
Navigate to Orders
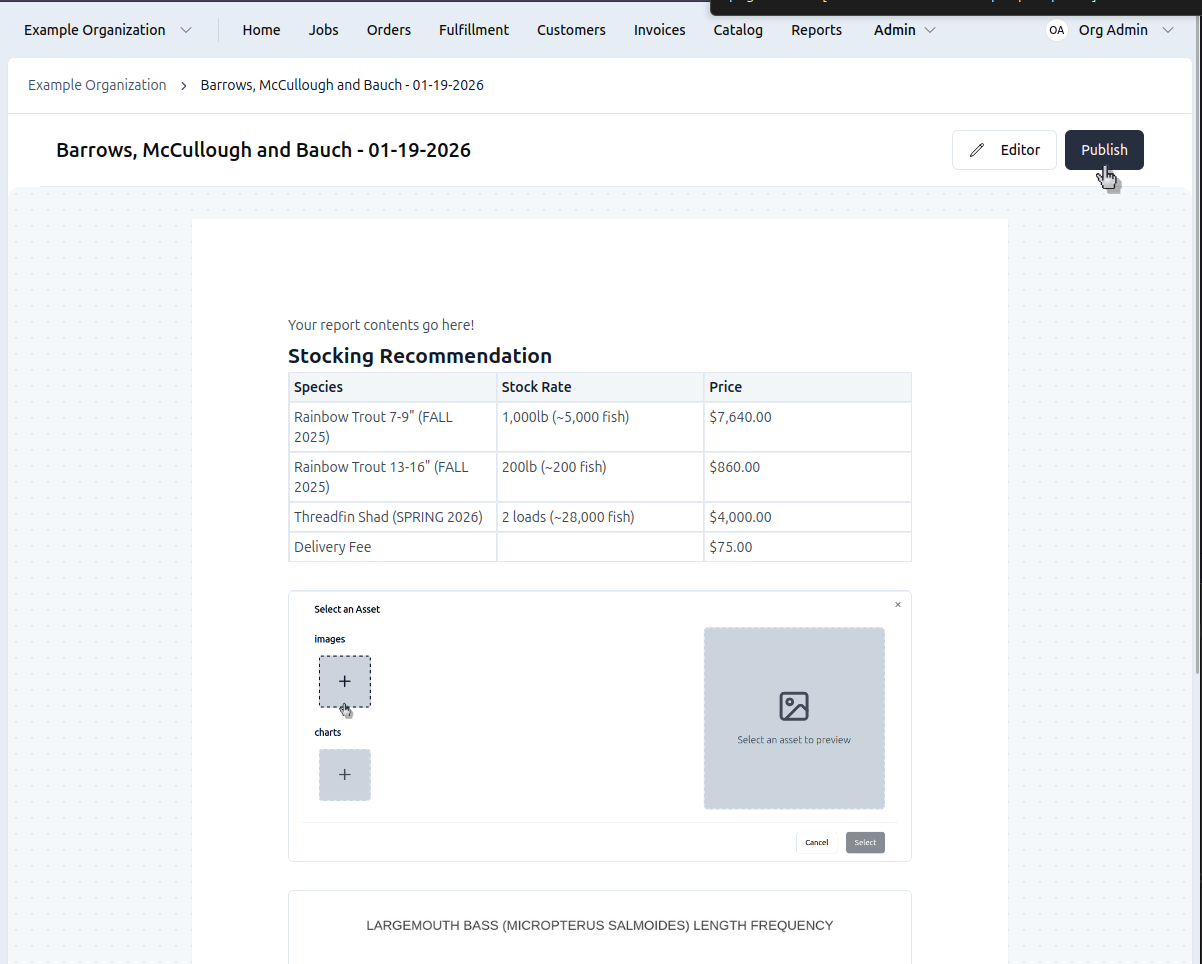pyautogui.click(x=389, y=30)
